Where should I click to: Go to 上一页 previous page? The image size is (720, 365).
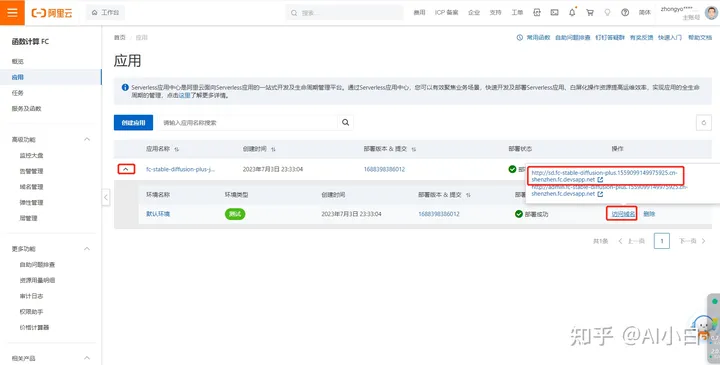tap(632, 241)
